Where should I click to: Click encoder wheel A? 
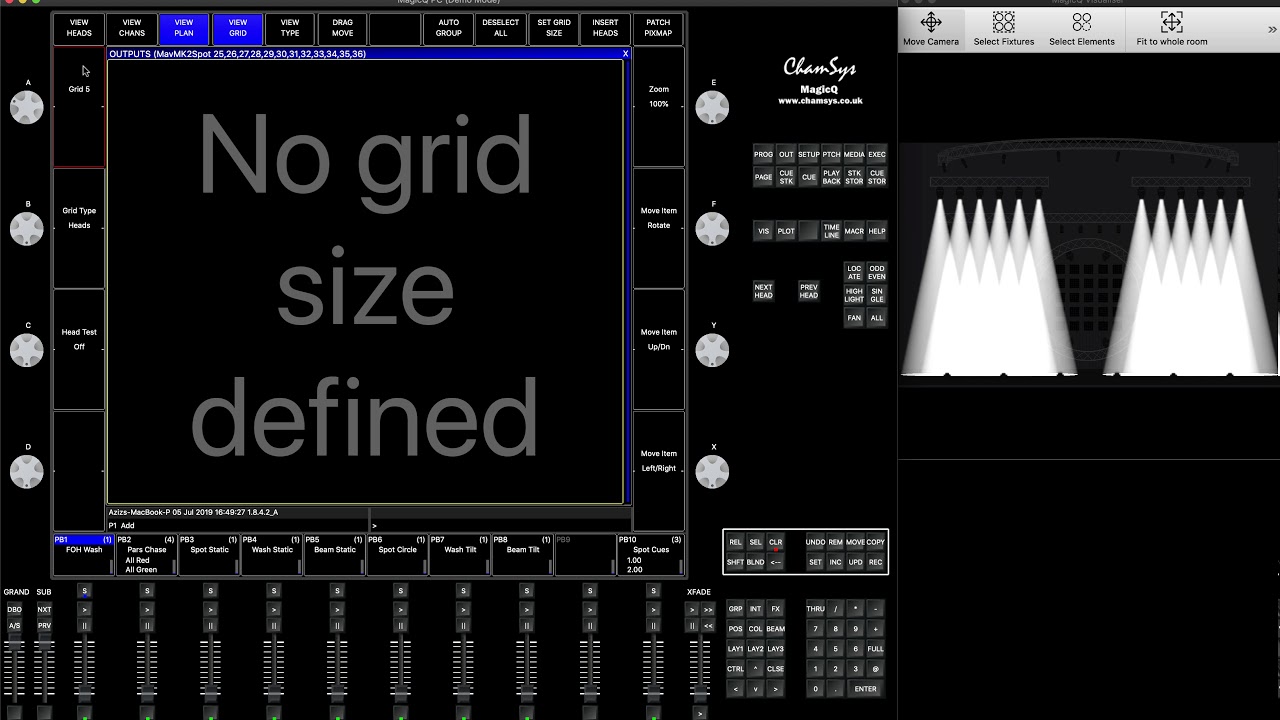pos(27,107)
